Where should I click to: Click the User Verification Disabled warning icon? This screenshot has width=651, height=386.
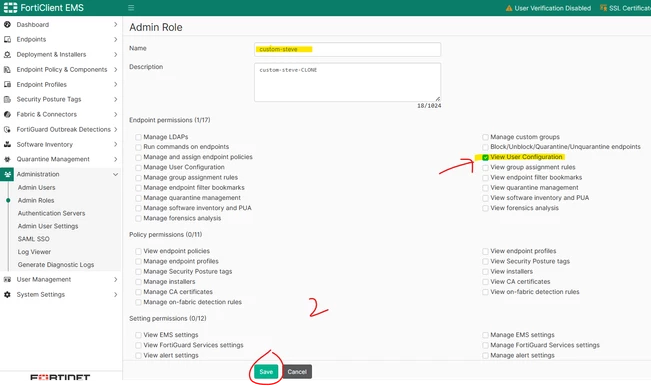pyautogui.click(x=509, y=8)
